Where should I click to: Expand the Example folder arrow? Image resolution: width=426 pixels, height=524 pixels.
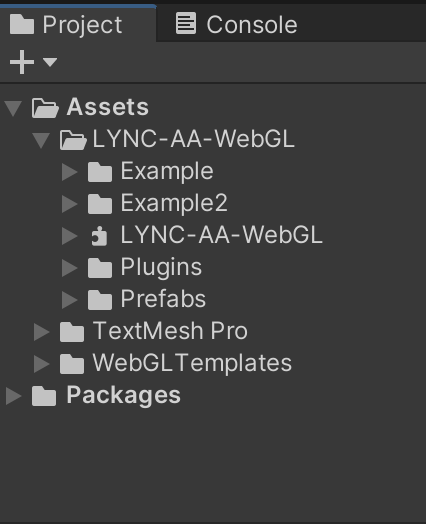point(69,172)
